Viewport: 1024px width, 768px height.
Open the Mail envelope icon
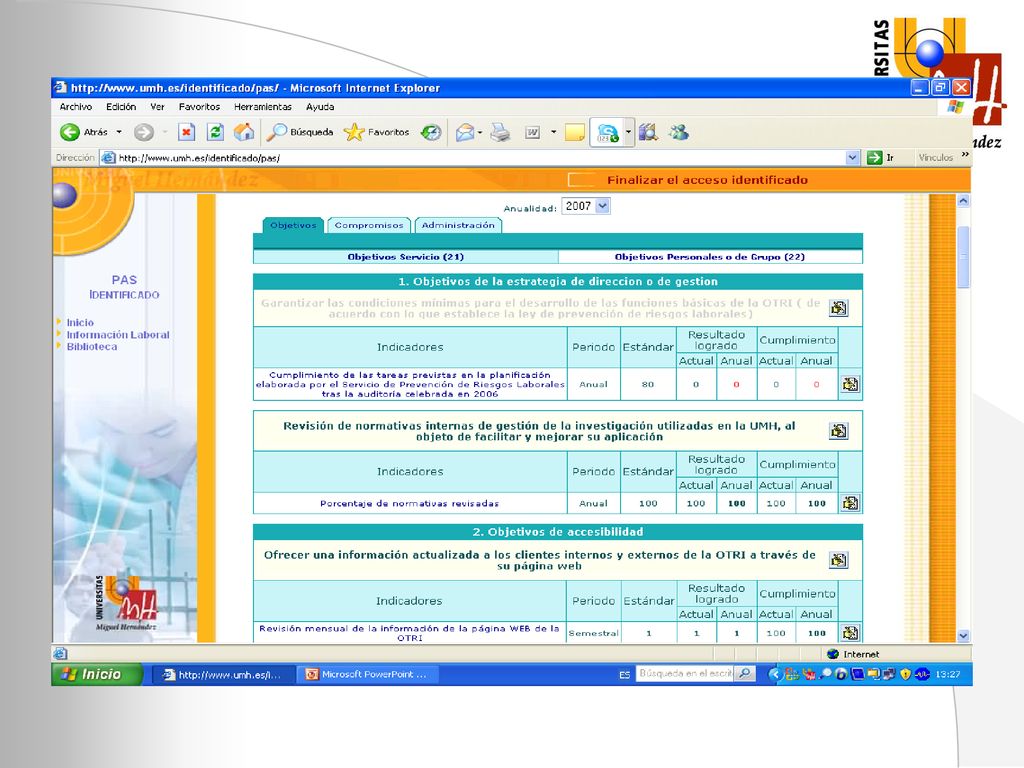pos(464,133)
